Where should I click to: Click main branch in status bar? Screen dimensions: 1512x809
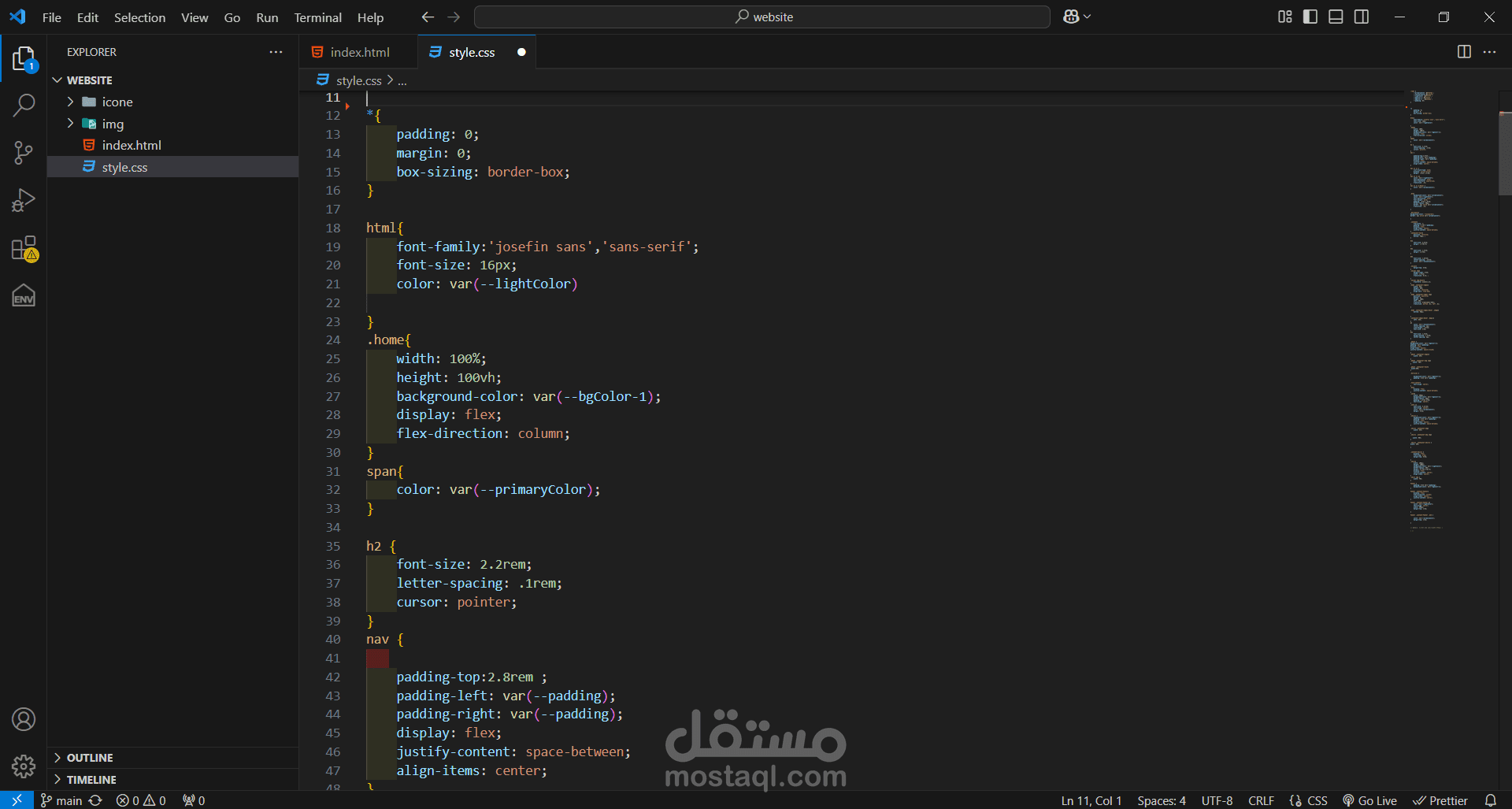pos(61,800)
